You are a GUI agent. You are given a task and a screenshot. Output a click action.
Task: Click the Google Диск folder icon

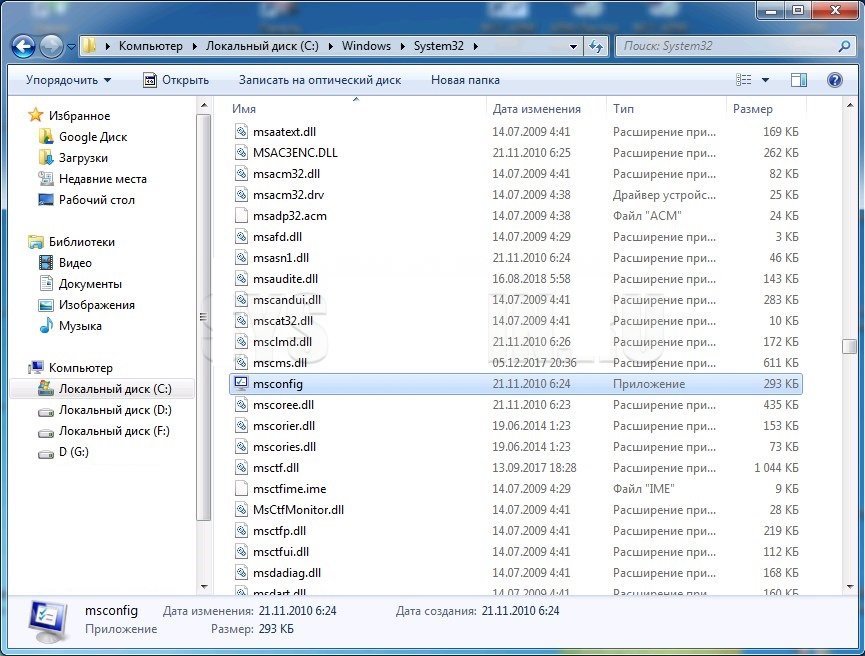pyautogui.click(x=45, y=137)
